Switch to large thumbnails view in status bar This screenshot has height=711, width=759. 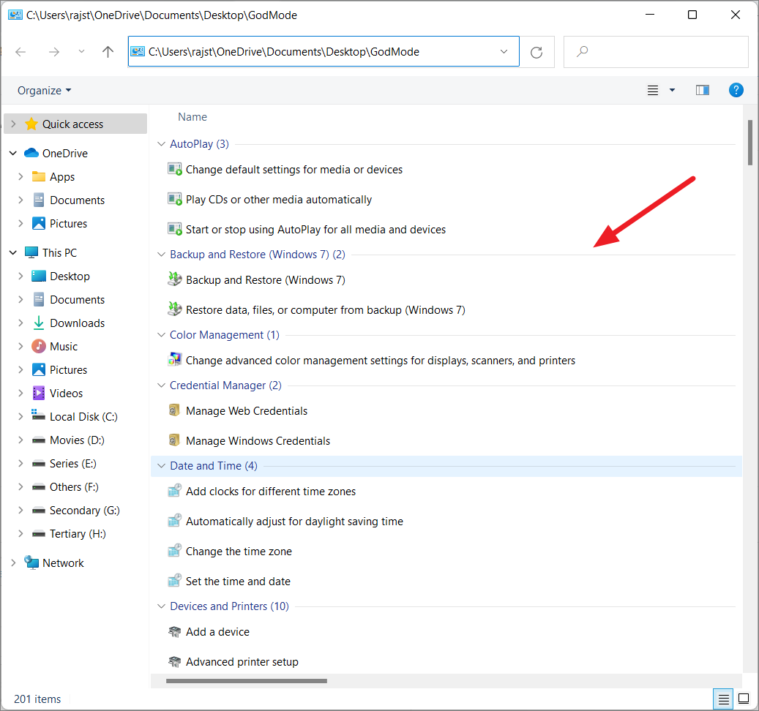click(x=743, y=698)
